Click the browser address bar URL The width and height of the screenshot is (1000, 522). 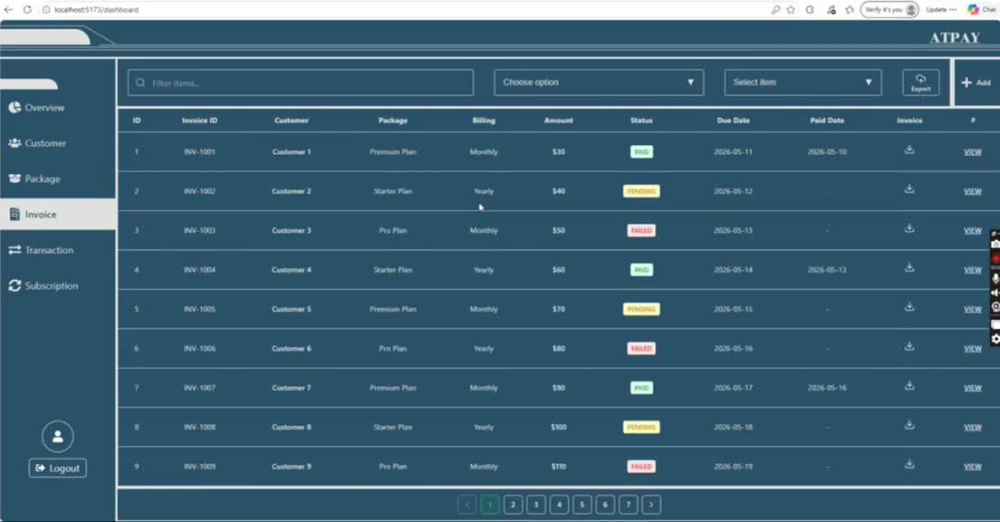click(x=96, y=10)
